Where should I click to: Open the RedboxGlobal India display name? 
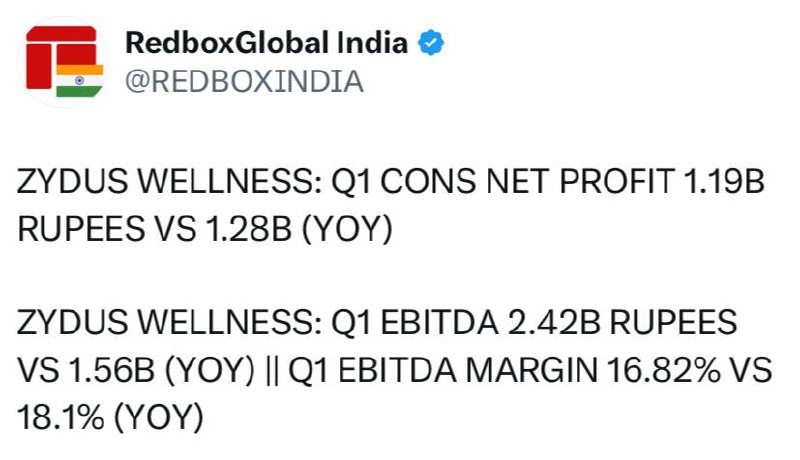266,43
